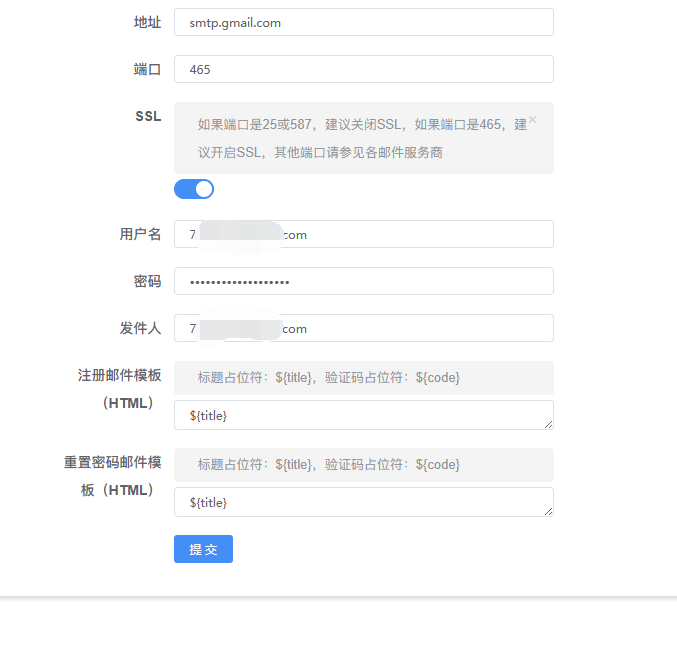677x650 pixels.
Task: Click the 用户名 username input field
Action: pyautogui.click(x=364, y=234)
